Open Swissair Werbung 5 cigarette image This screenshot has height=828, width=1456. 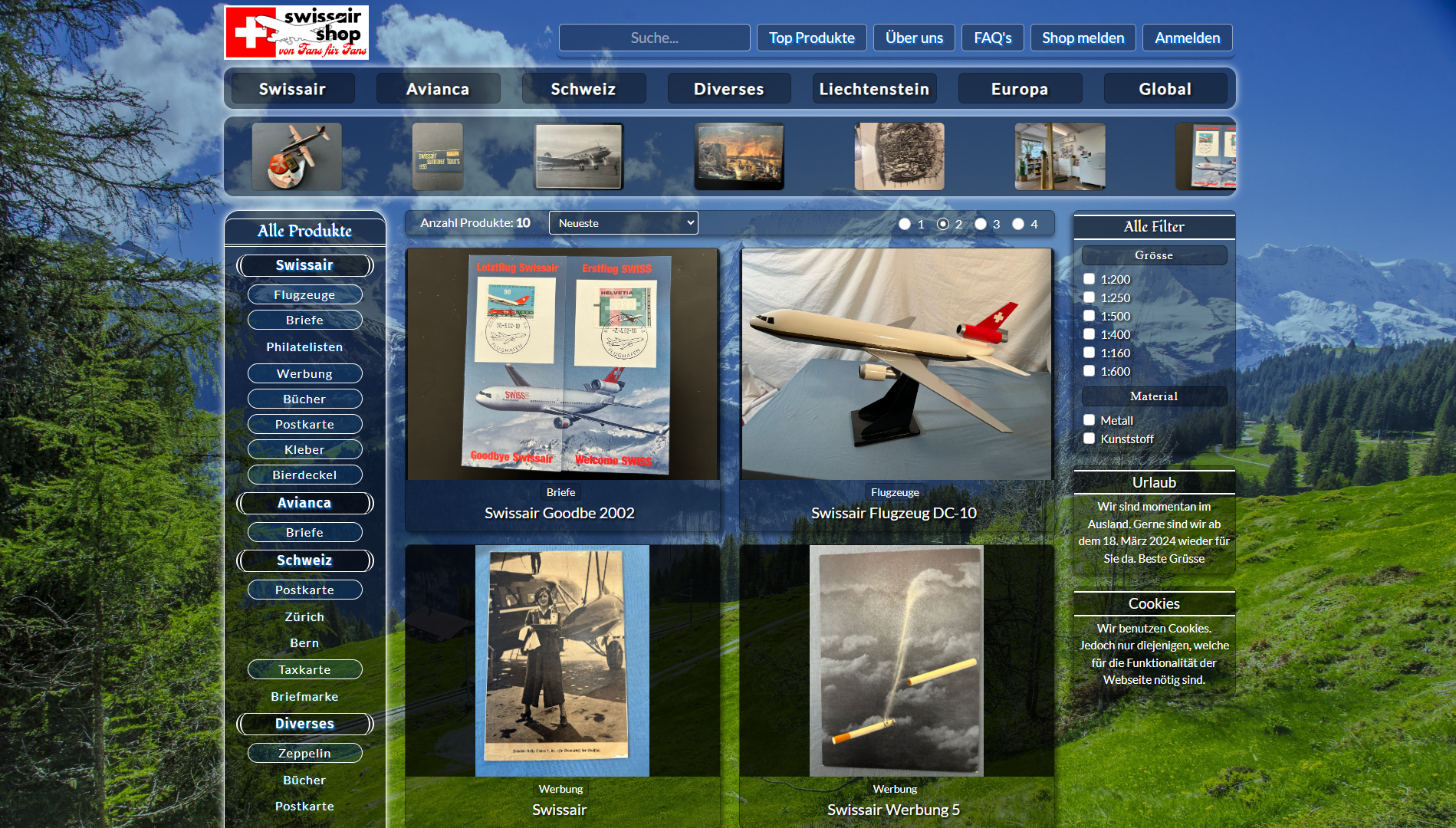(x=896, y=661)
